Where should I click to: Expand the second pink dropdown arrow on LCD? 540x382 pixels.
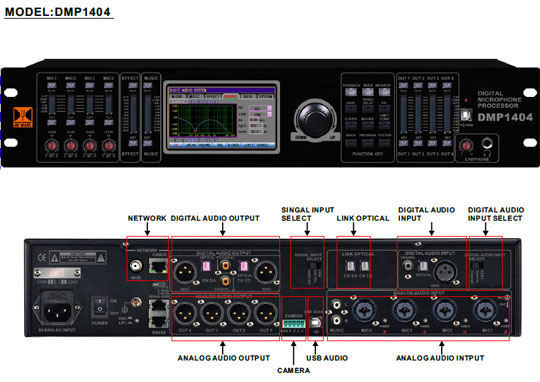[x=269, y=114]
